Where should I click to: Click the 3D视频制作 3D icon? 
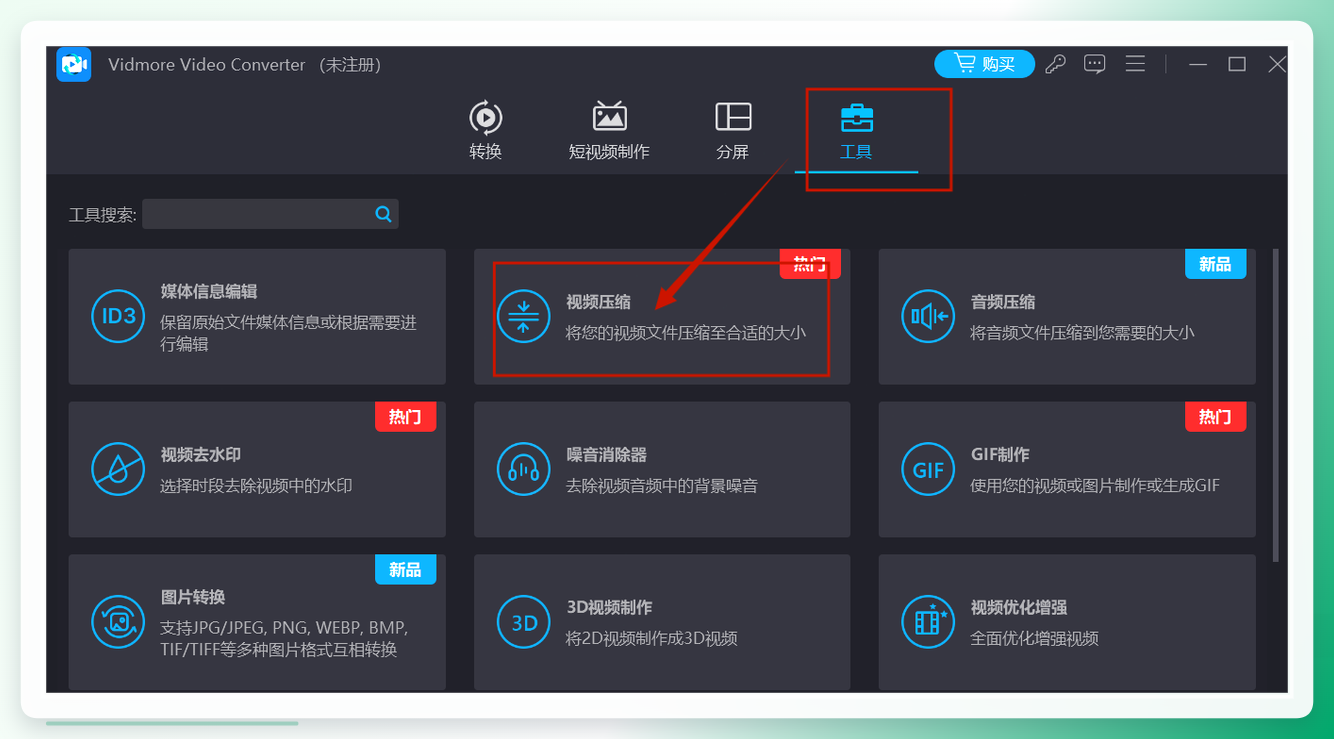[x=523, y=622]
